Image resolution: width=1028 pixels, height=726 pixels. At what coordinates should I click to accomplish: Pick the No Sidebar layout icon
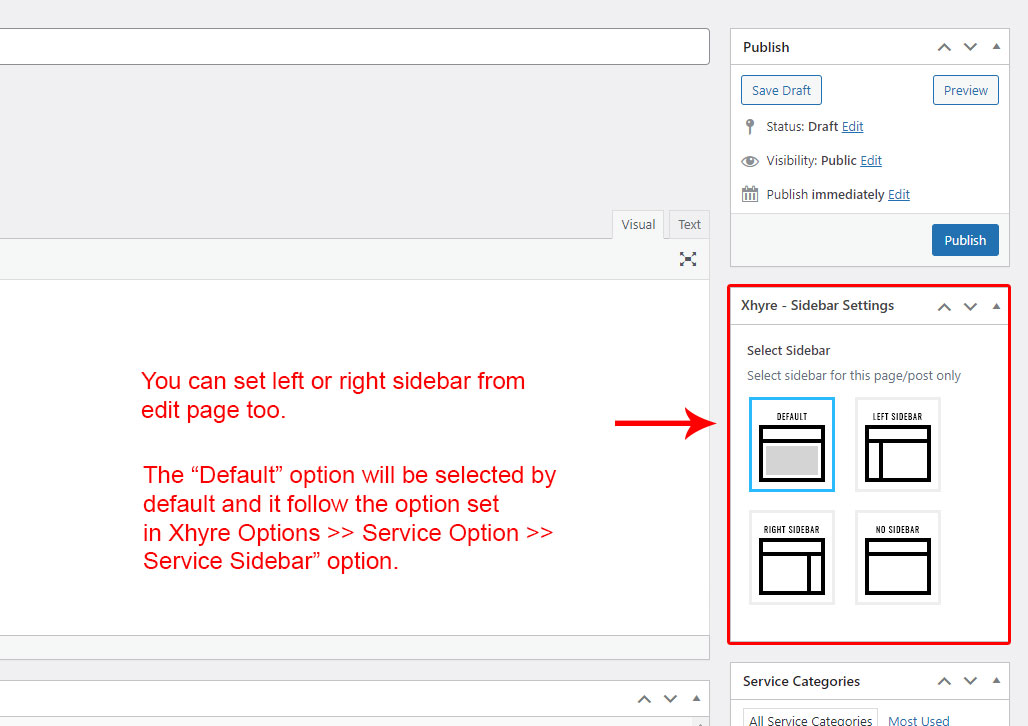[897, 557]
